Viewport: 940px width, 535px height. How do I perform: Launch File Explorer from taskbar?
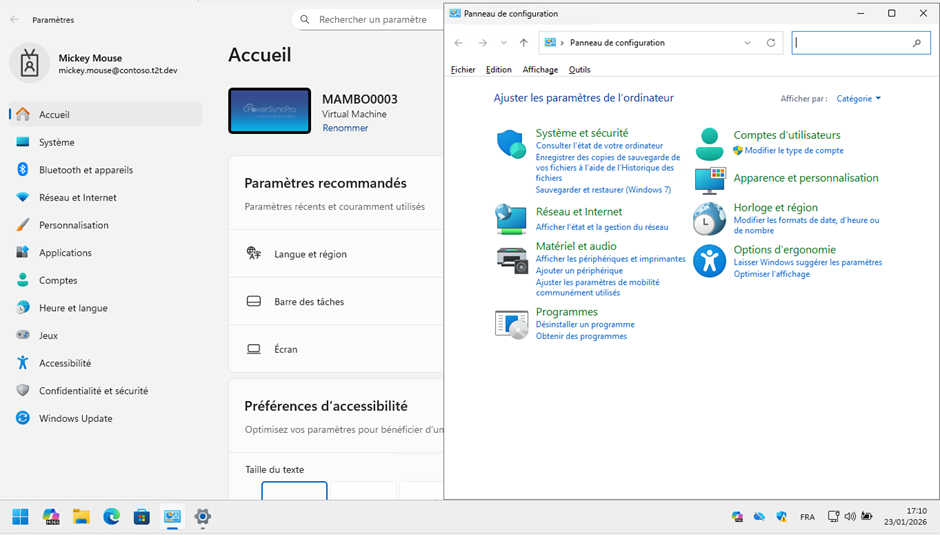tap(81, 516)
